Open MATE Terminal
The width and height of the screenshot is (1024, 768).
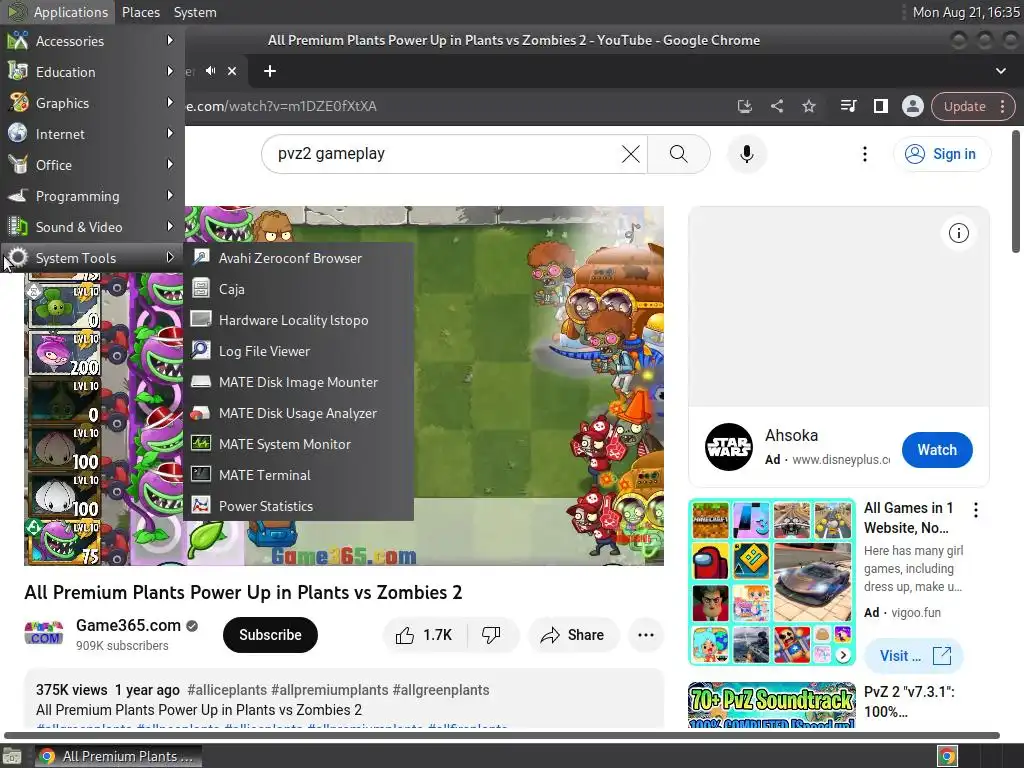tap(299, 475)
